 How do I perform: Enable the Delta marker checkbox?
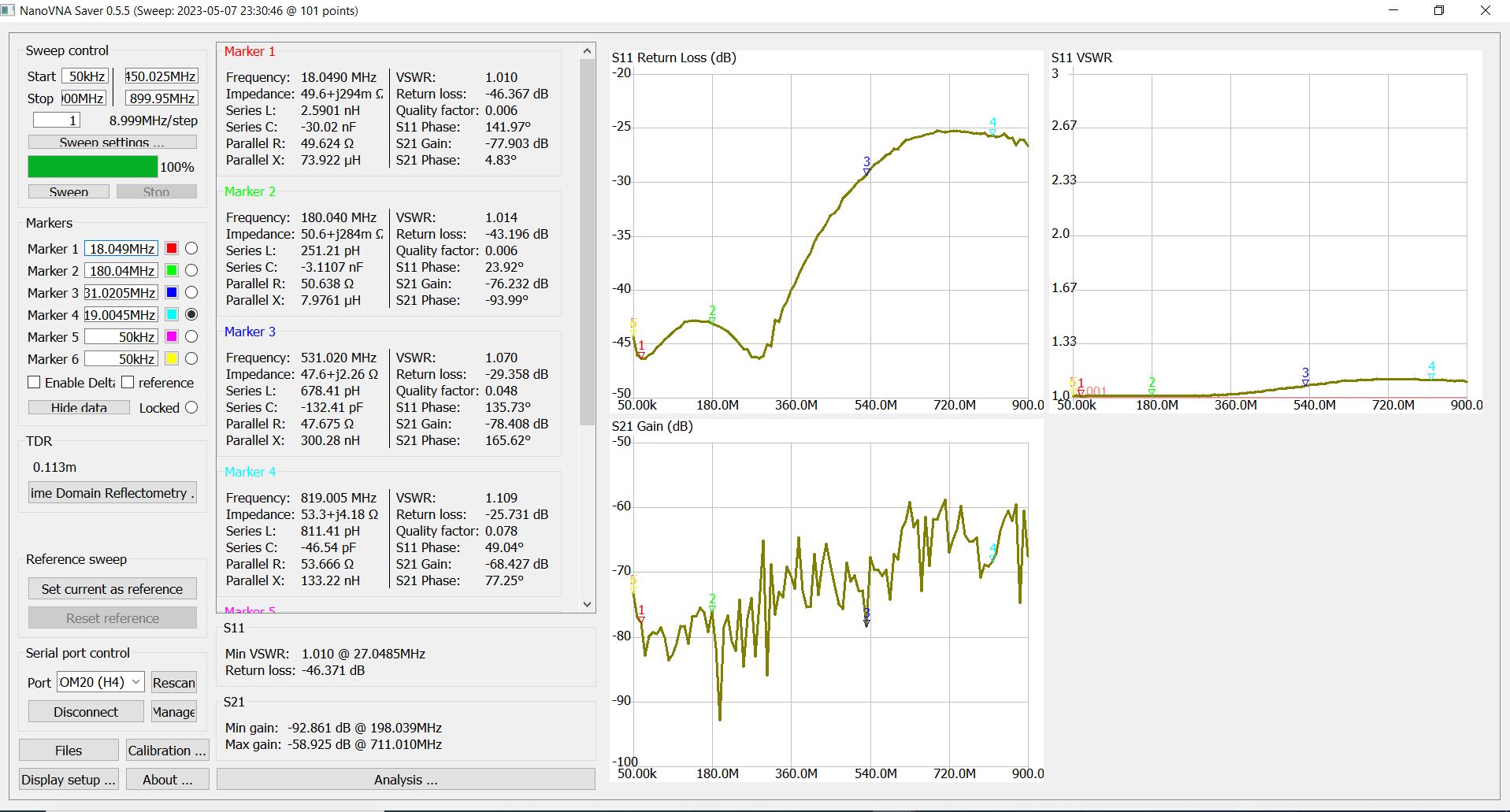point(34,382)
